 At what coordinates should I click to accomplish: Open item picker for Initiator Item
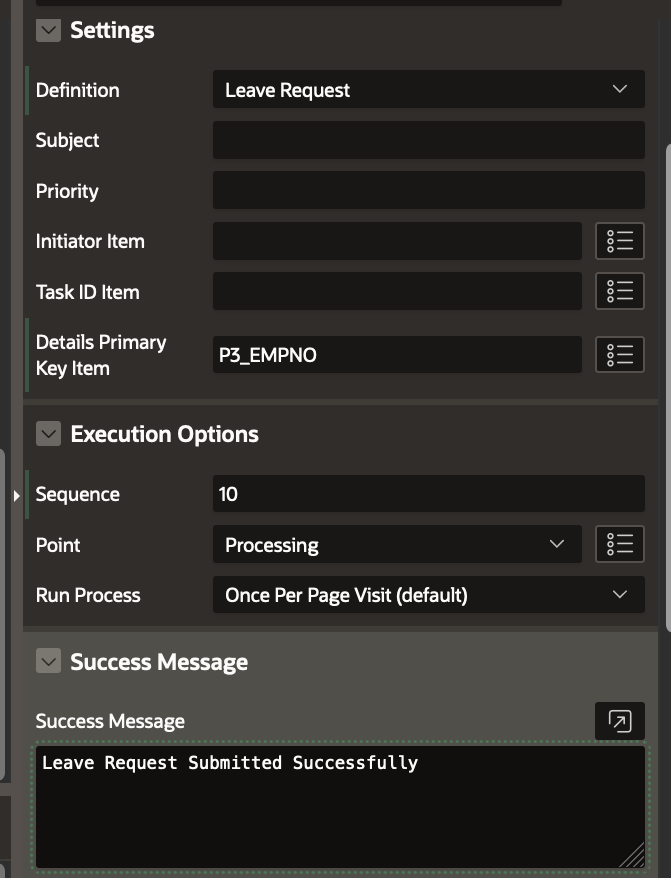coord(620,241)
